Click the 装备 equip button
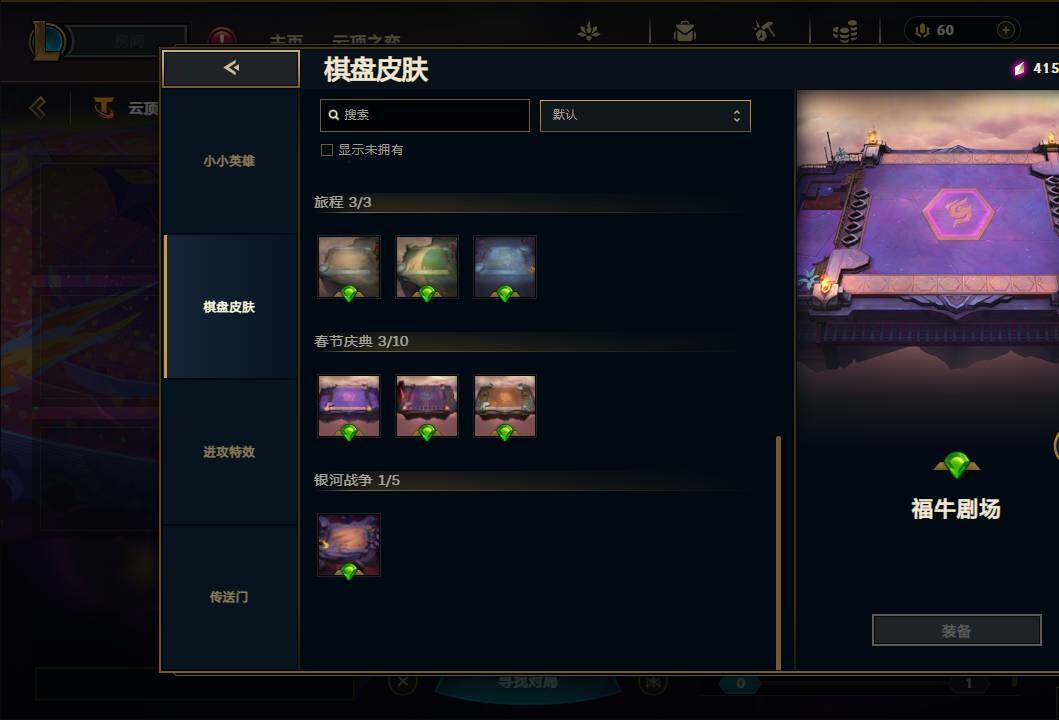 click(956, 630)
